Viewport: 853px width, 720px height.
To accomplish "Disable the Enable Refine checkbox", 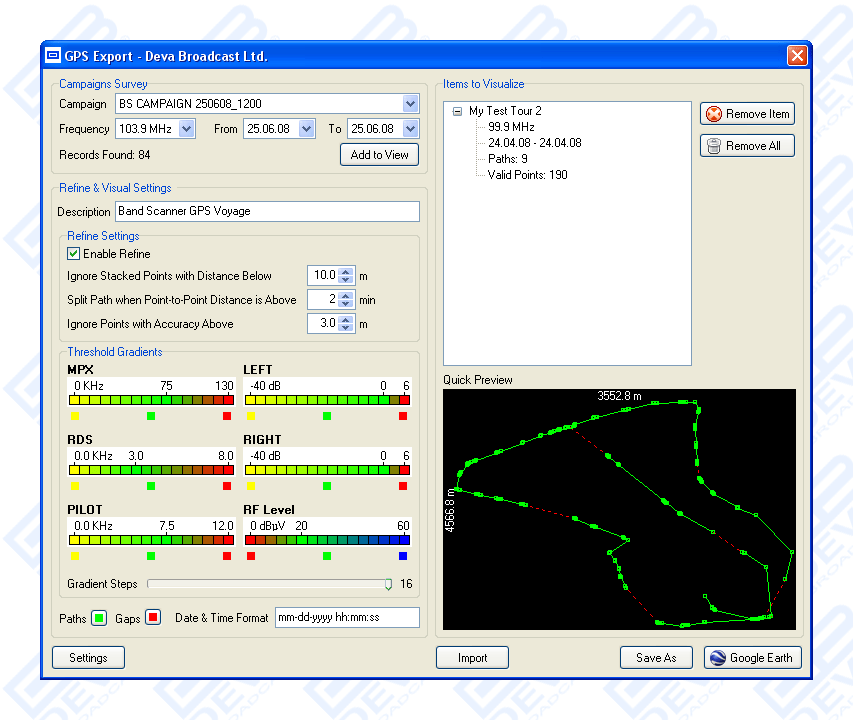I will [73, 254].
